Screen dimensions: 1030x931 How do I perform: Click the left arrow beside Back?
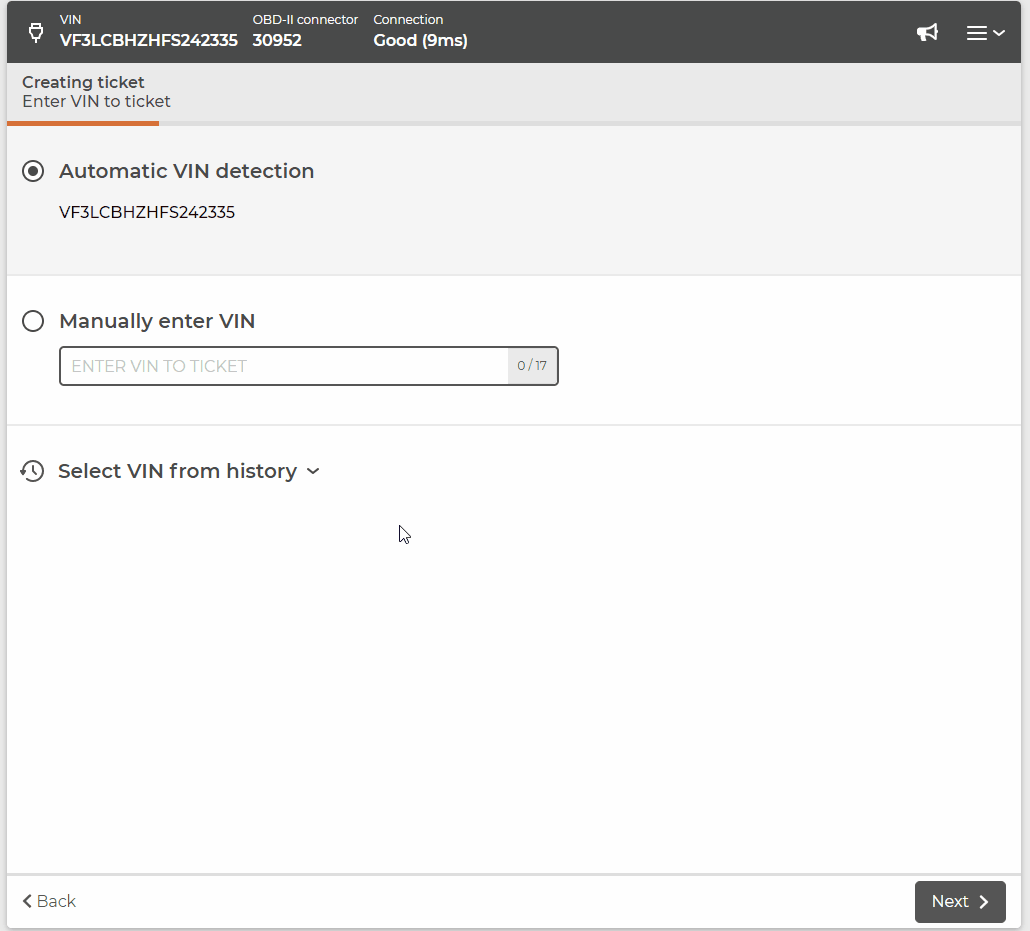[28, 901]
